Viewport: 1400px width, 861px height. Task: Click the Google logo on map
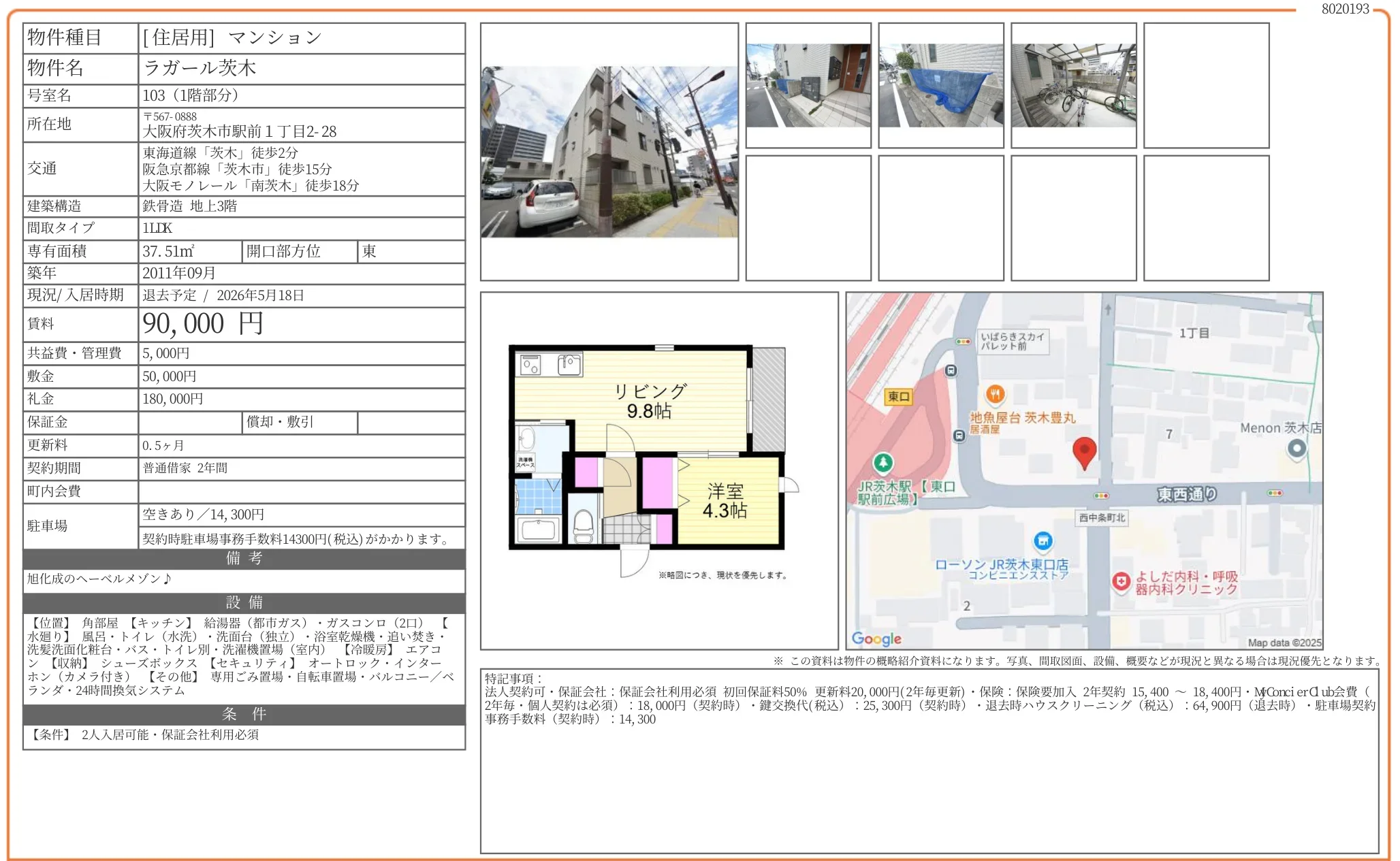(876, 638)
